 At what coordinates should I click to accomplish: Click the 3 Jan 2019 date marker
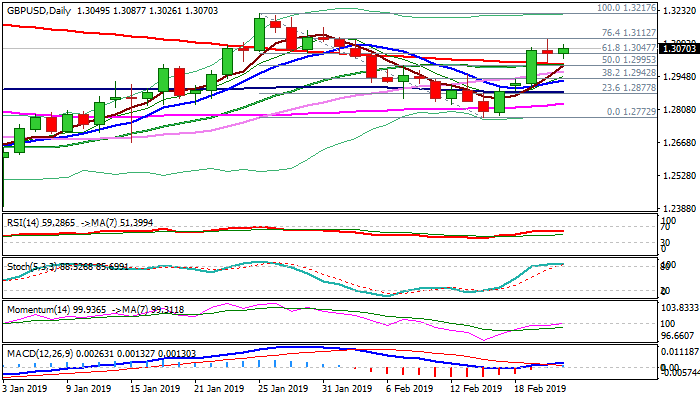tap(28, 388)
